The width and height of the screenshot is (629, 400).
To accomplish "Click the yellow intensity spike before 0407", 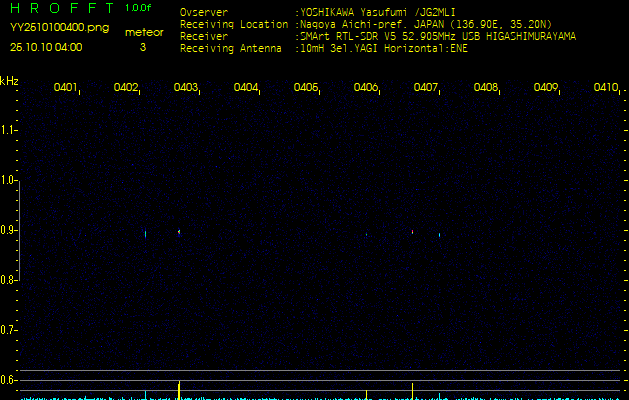I will pos(412,391).
